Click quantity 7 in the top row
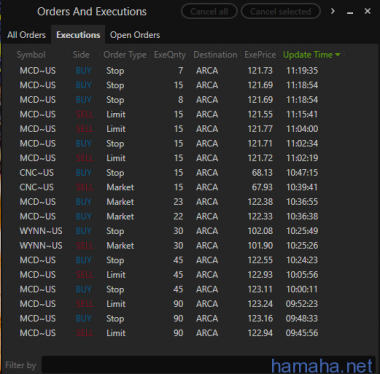The image size is (380, 374). click(180, 71)
